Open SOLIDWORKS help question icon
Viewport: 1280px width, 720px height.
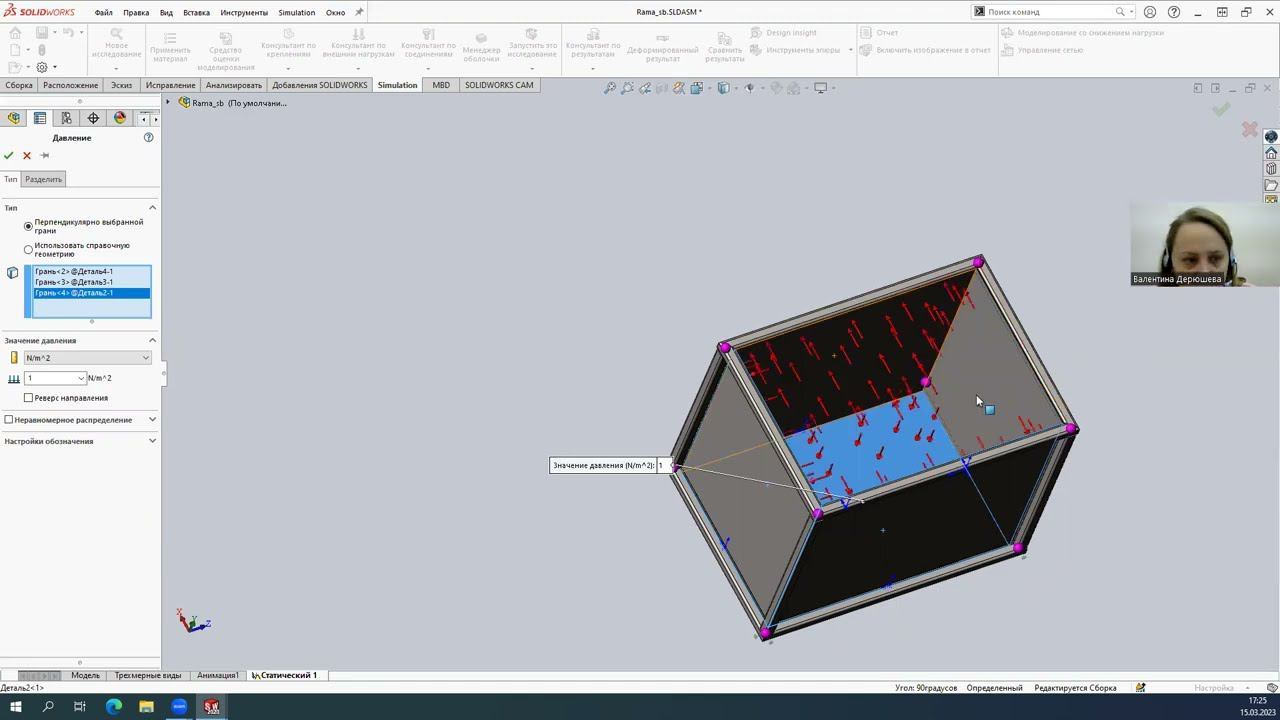pyautogui.click(x=1174, y=12)
